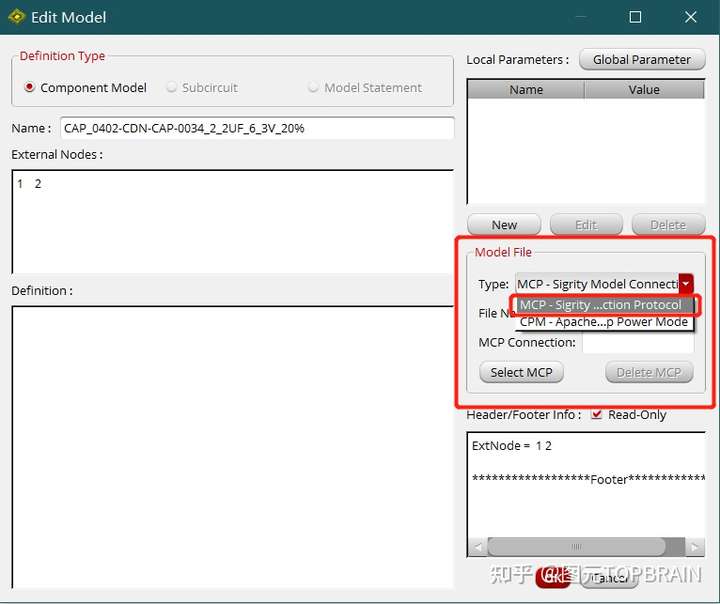Click the Select MCP button
Viewport: 720px width, 604px height.
click(x=521, y=372)
